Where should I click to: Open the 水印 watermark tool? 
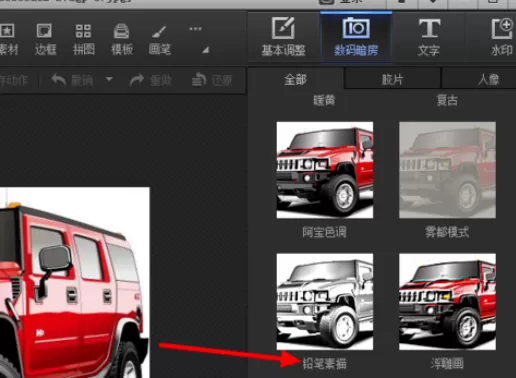(502, 37)
